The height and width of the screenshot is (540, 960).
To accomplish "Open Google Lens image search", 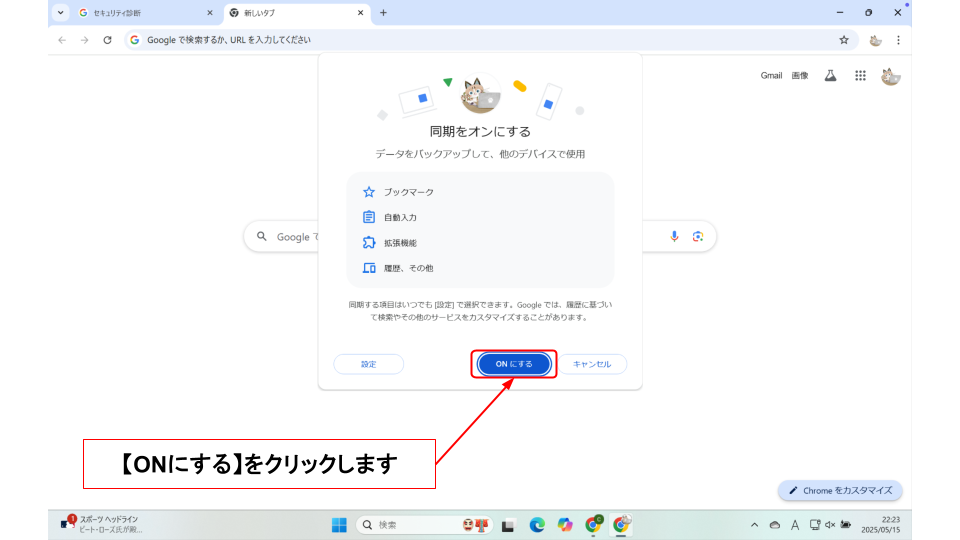I will tap(698, 236).
